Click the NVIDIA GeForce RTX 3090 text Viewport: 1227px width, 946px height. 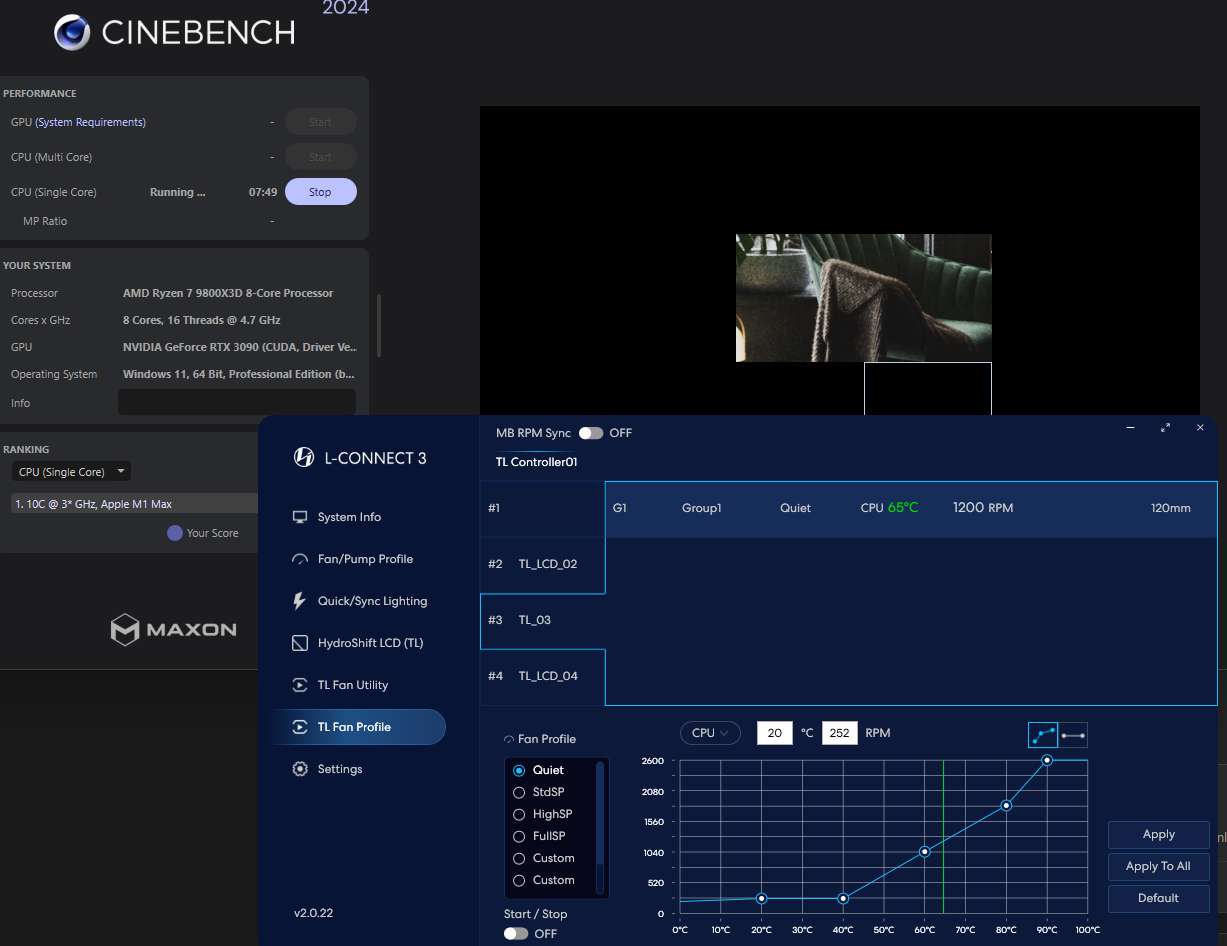click(x=240, y=347)
